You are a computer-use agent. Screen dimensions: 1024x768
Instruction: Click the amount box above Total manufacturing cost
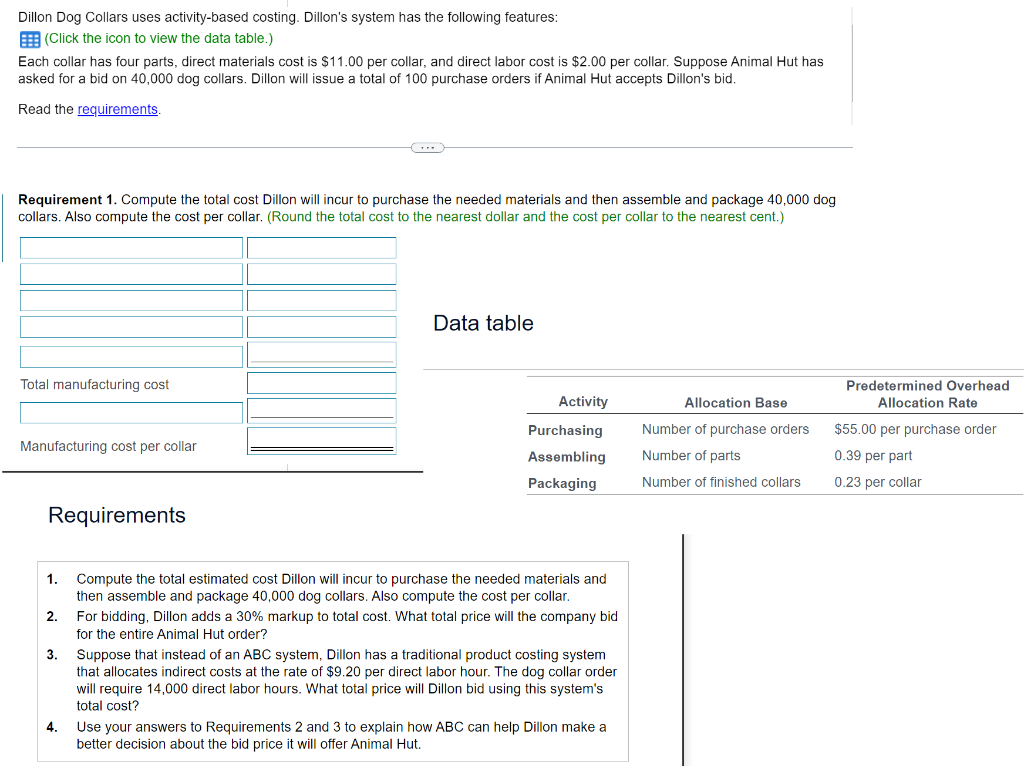(x=320, y=355)
